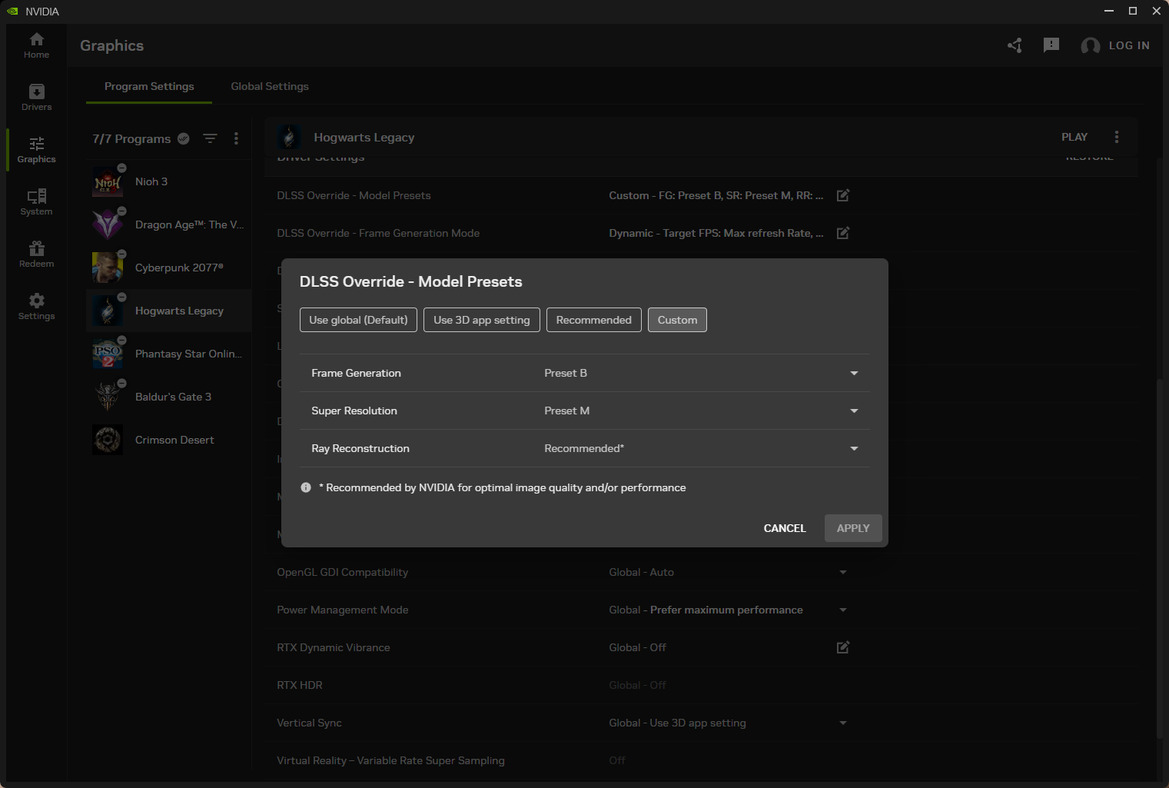
Task: Select the Drivers sidebar icon
Action: pyautogui.click(x=36, y=96)
